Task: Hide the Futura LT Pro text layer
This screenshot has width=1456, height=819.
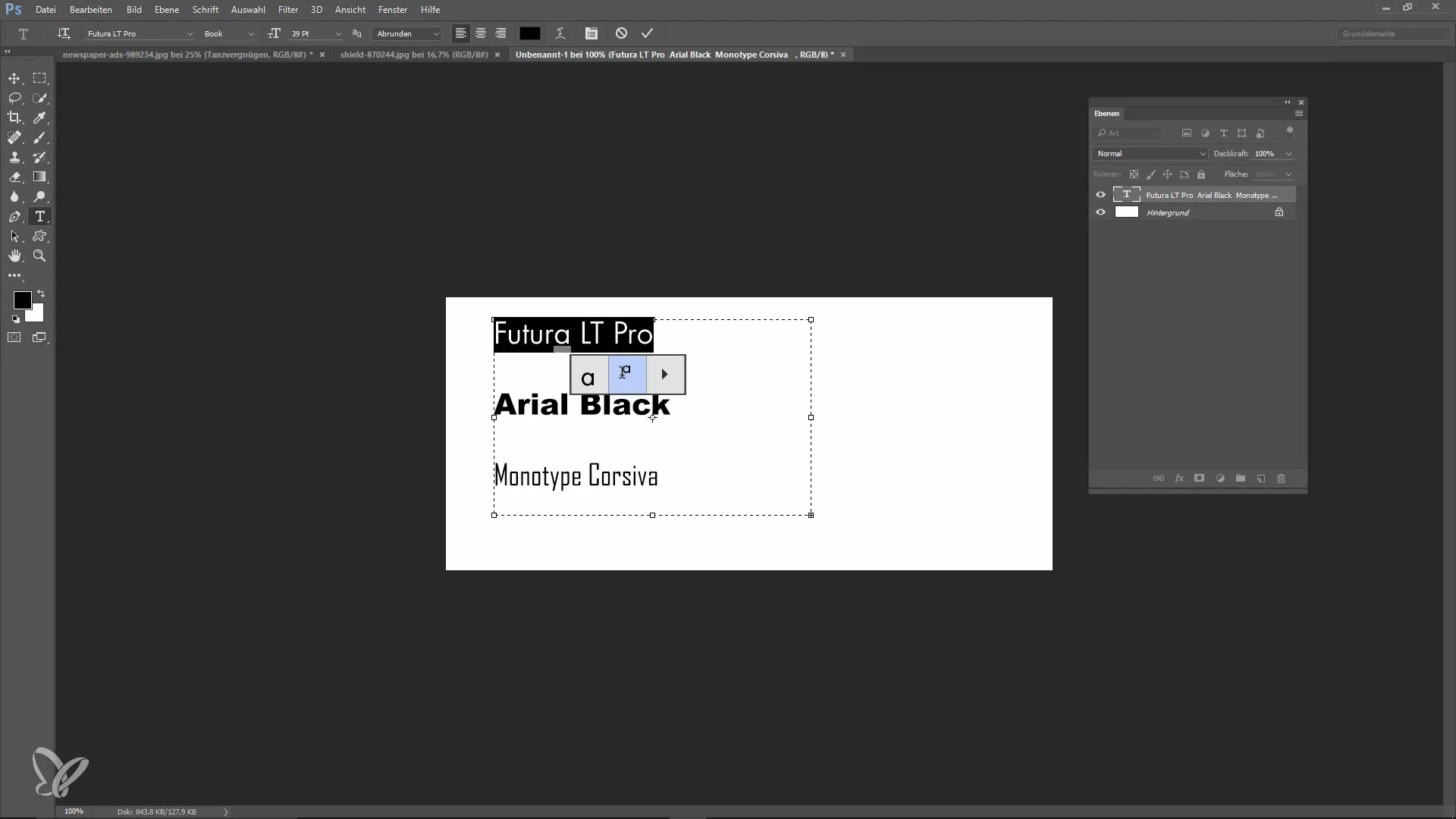Action: [1100, 195]
